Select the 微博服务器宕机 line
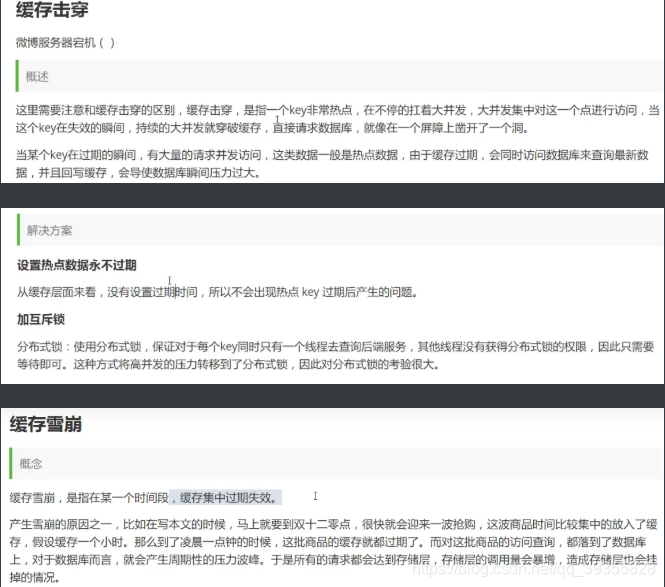This screenshot has width=665, height=587. coord(65,43)
